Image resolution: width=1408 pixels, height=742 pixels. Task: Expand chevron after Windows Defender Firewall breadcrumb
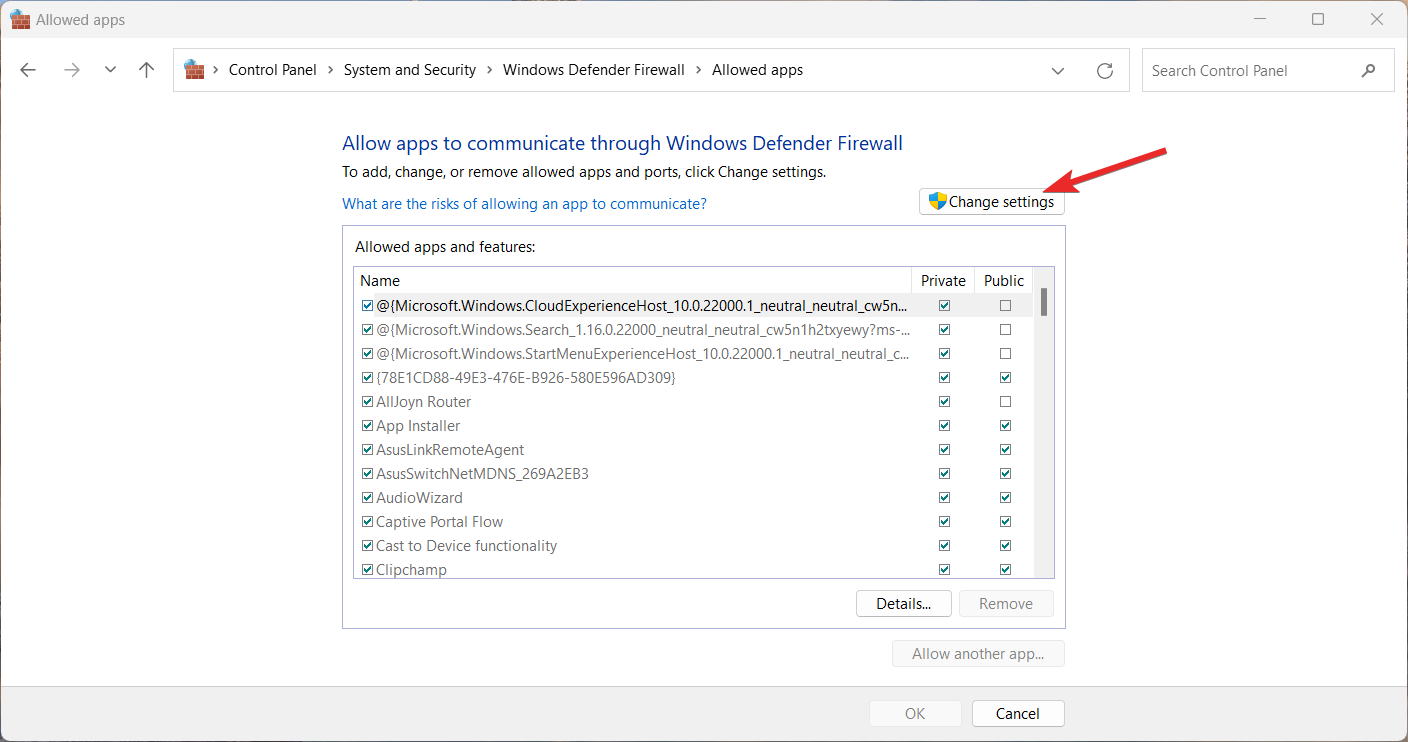pos(698,70)
